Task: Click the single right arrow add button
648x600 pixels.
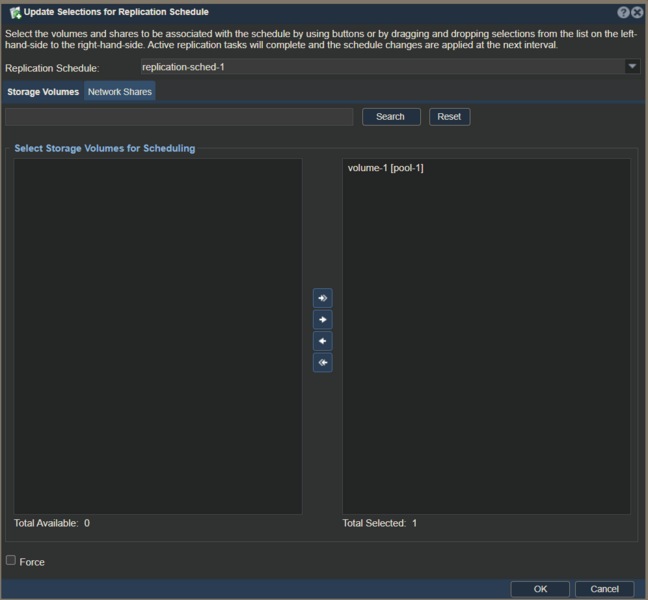Action: (x=322, y=319)
